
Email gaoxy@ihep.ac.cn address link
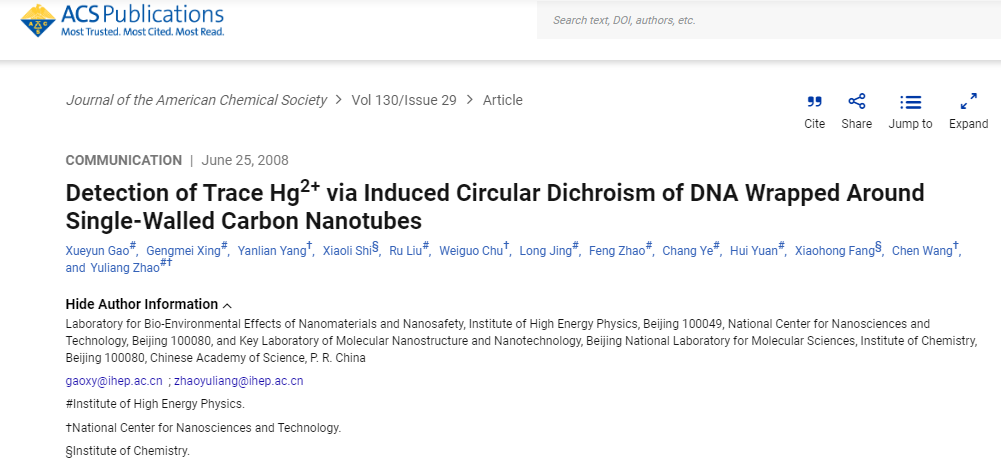pyautogui.click(x=114, y=381)
